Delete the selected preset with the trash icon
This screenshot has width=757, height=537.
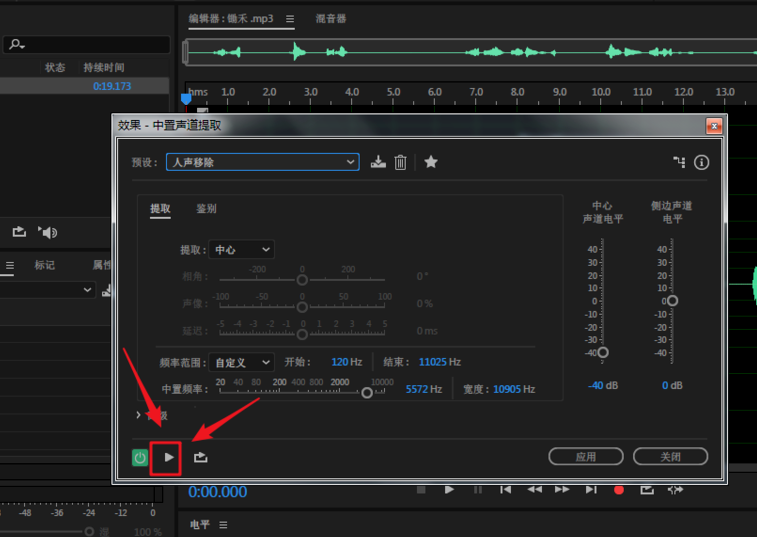point(400,162)
